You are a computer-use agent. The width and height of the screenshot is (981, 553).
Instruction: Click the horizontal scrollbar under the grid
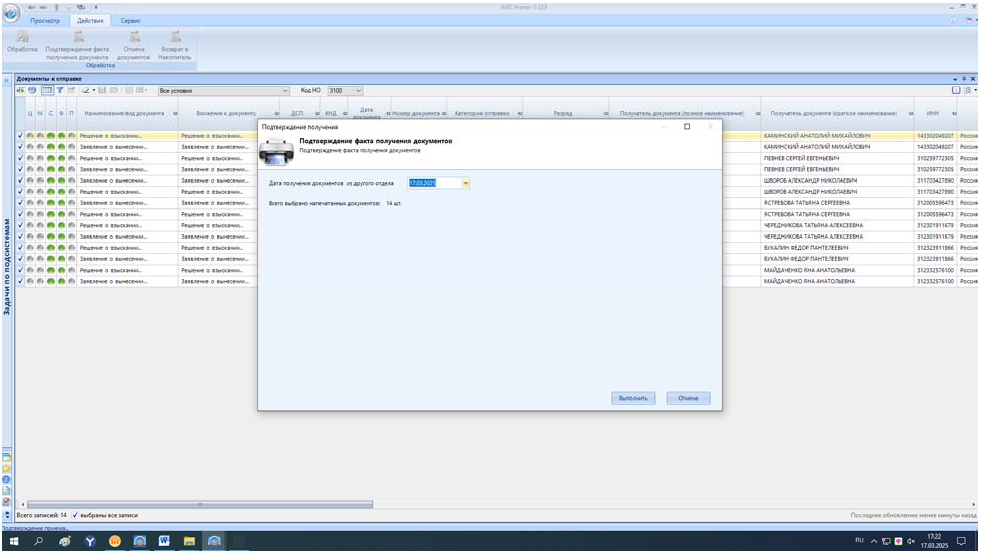pos(200,504)
